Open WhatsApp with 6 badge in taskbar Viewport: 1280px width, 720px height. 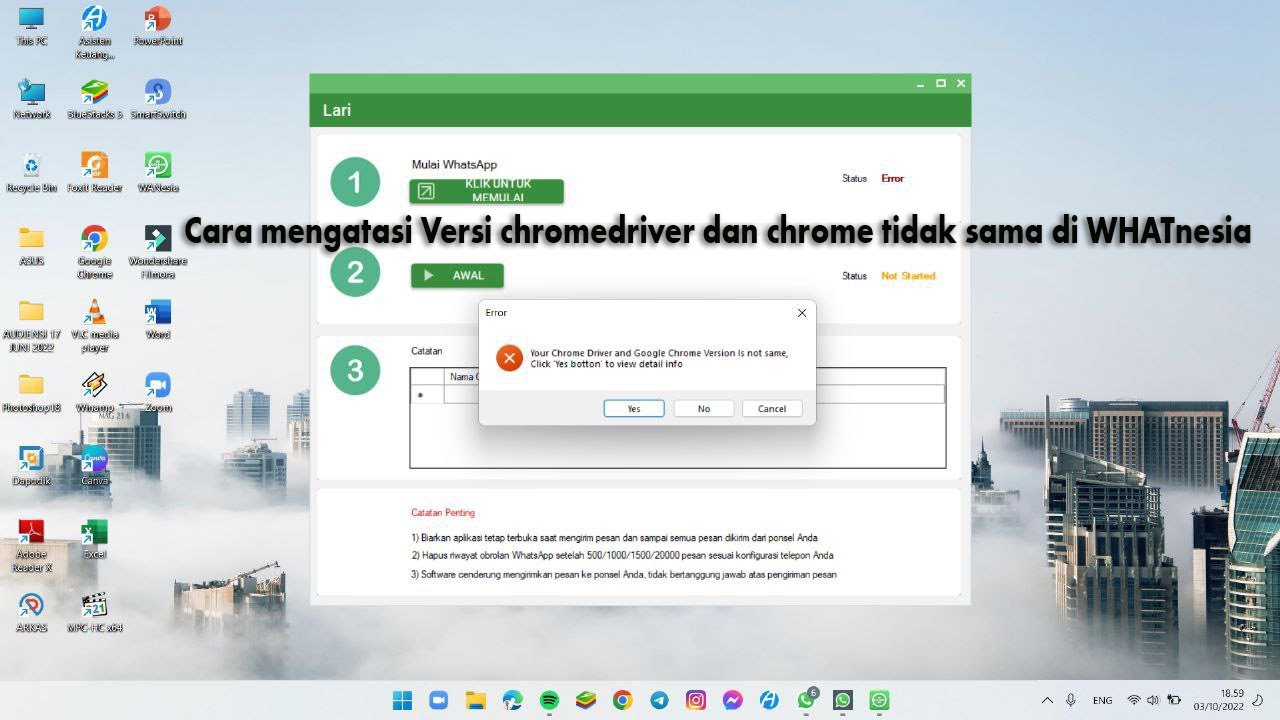pos(806,700)
